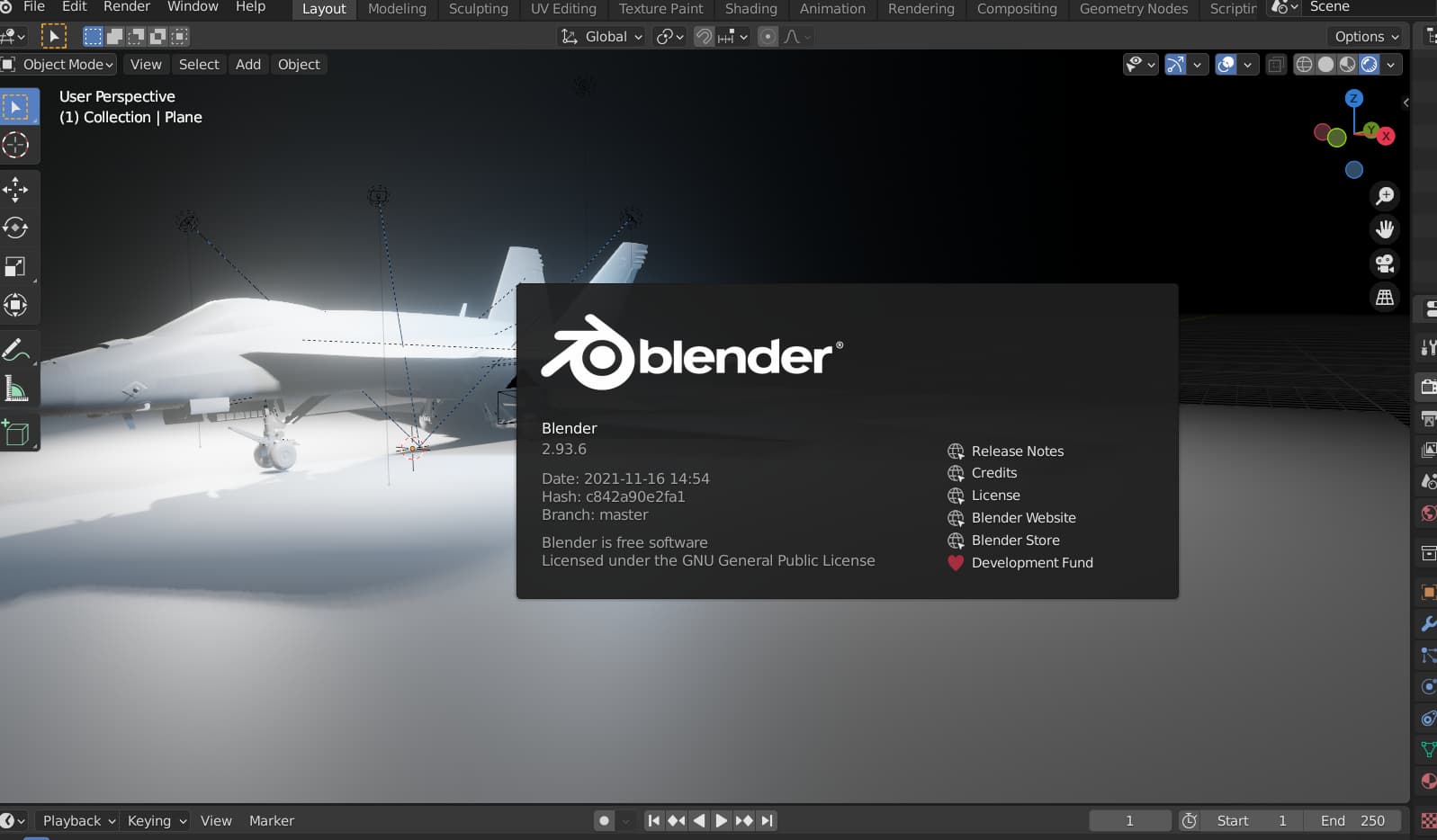Switch to orthographic grid view icon
The height and width of the screenshot is (840, 1437).
point(1385,298)
